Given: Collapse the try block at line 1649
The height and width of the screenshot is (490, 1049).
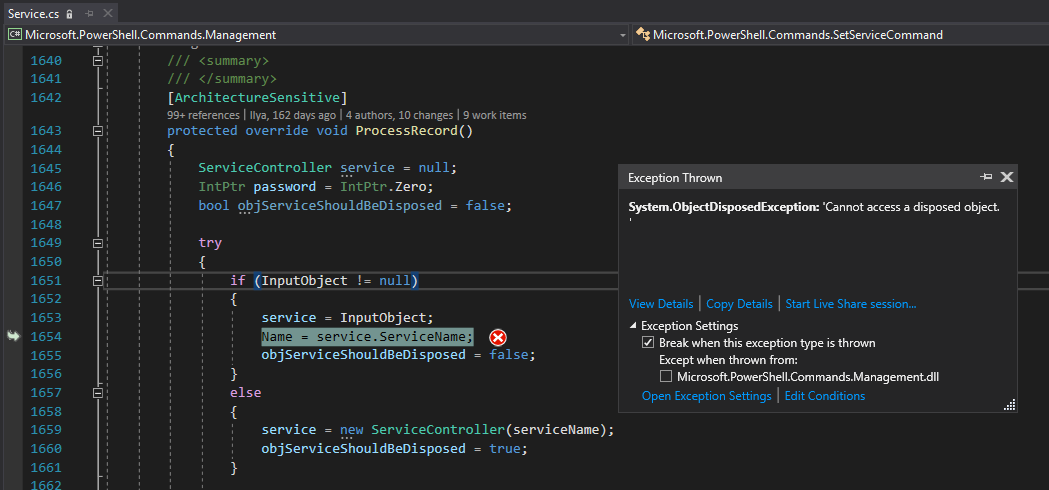Looking at the screenshot, I should (x=98, y=243).
